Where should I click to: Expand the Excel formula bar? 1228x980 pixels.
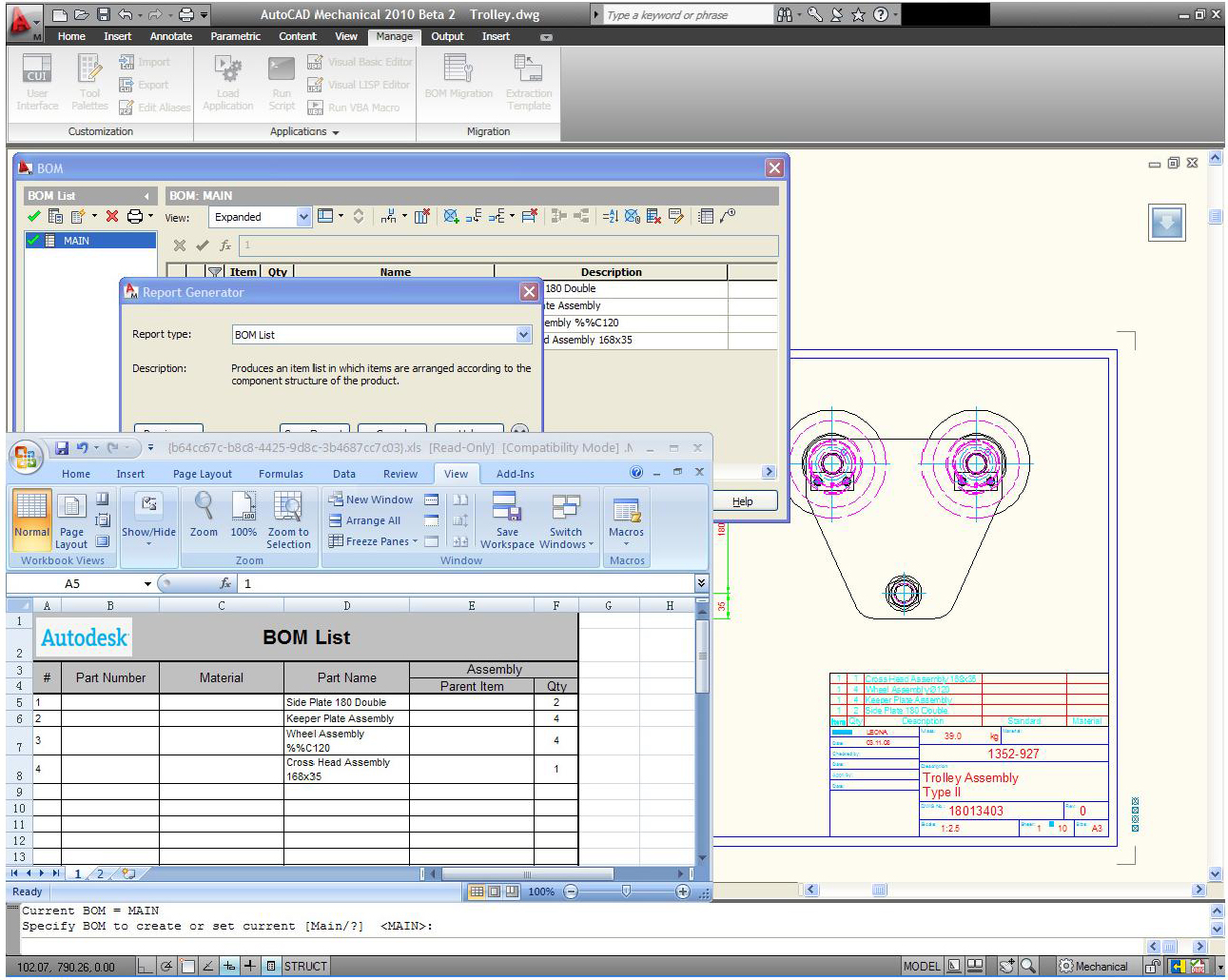[701, 583]
